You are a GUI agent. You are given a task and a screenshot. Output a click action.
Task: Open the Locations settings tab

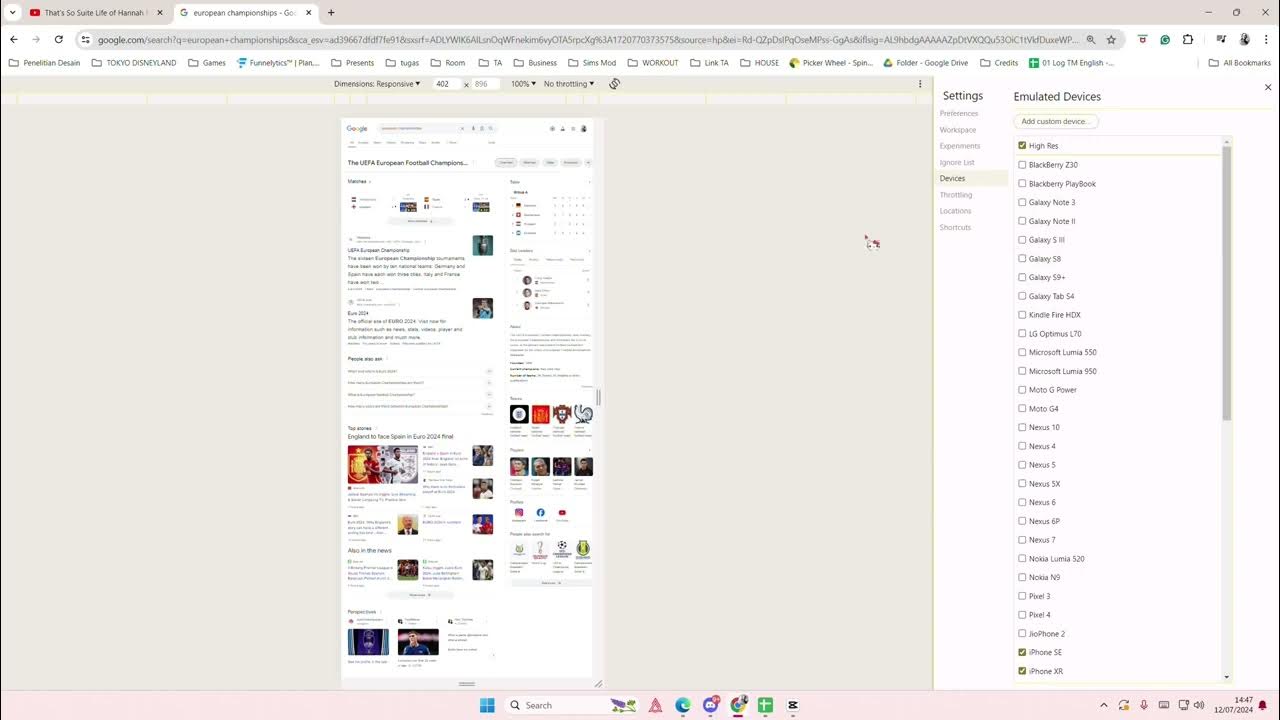(955, 211)
